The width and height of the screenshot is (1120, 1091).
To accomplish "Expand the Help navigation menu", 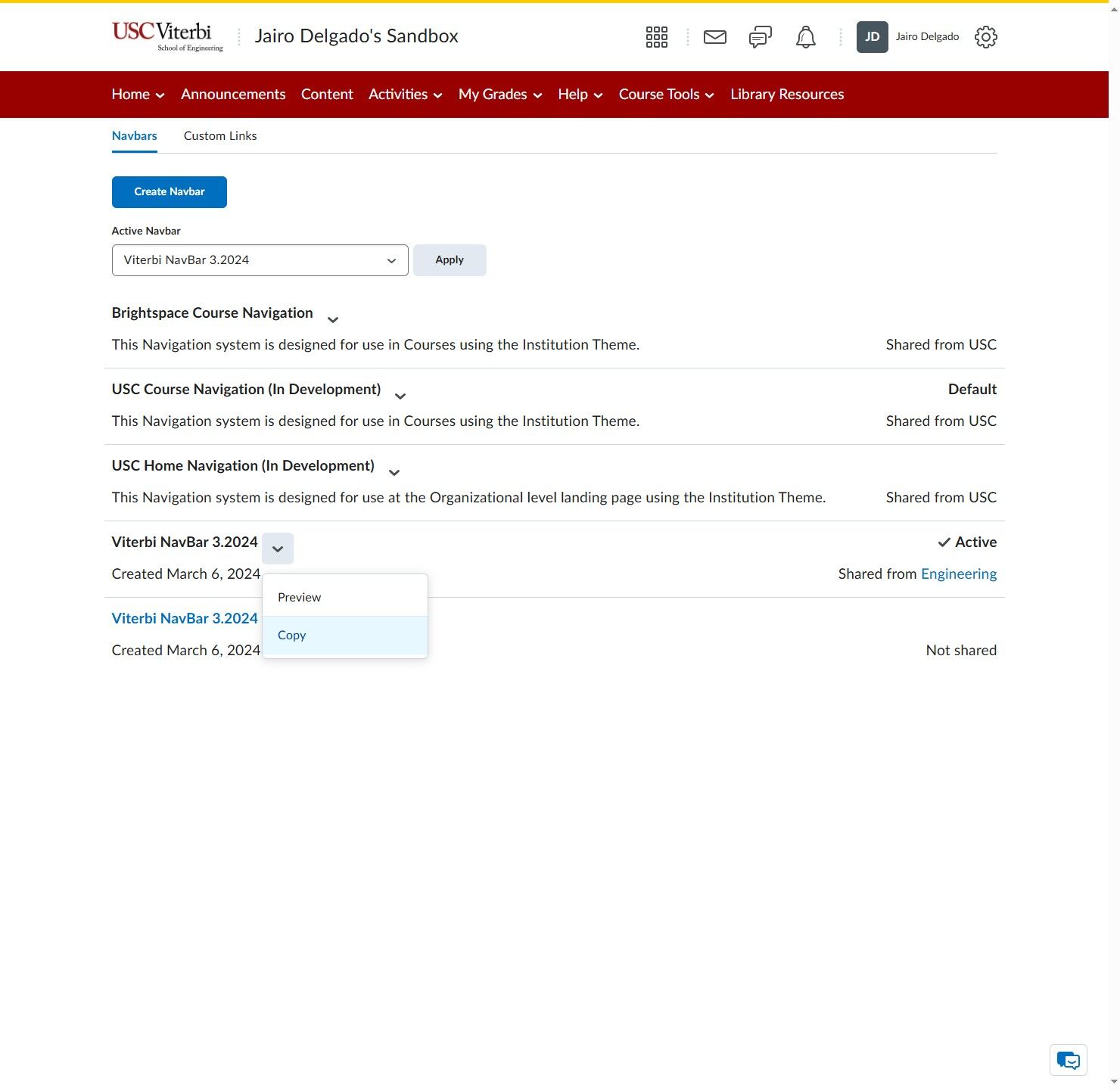I will (x=580, y=95).
